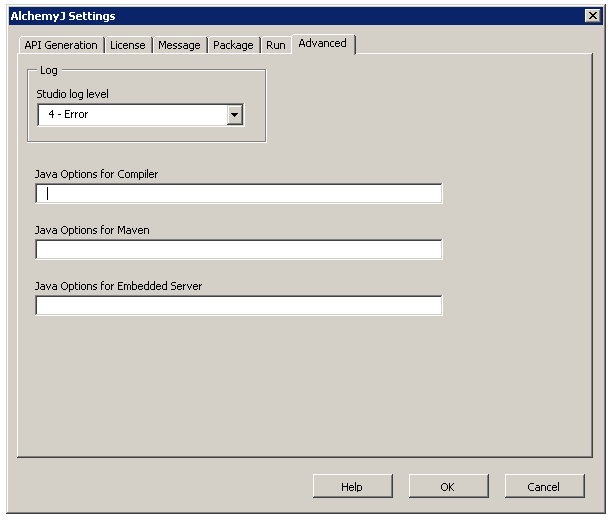
Task: Switch to the API Generation tab
Action: click(61, 45)
